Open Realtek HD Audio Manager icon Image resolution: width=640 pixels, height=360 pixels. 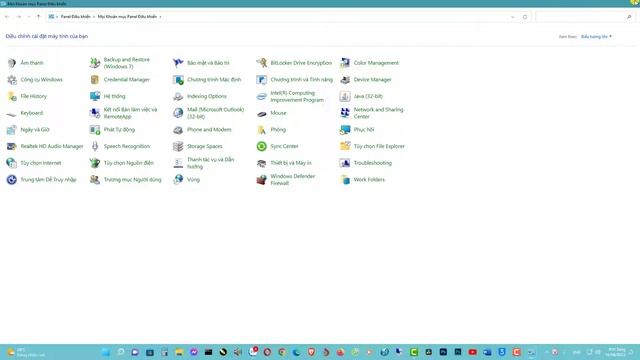coord(11,146)
